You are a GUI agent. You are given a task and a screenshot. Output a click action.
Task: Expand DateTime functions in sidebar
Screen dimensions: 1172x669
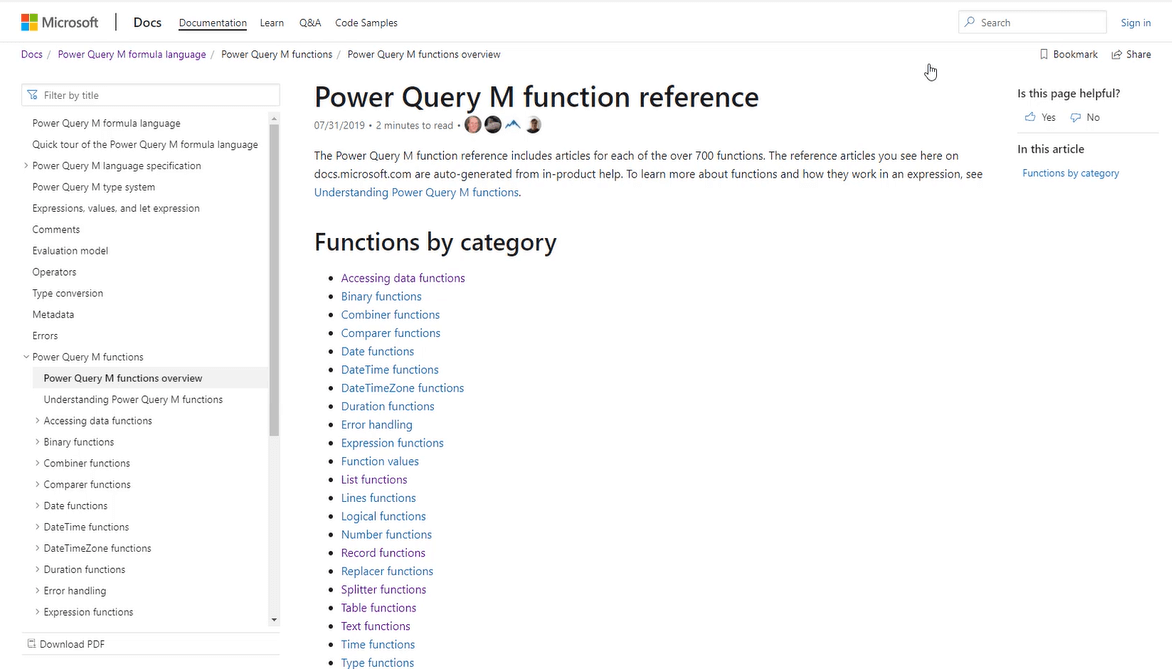coord(37,527)
